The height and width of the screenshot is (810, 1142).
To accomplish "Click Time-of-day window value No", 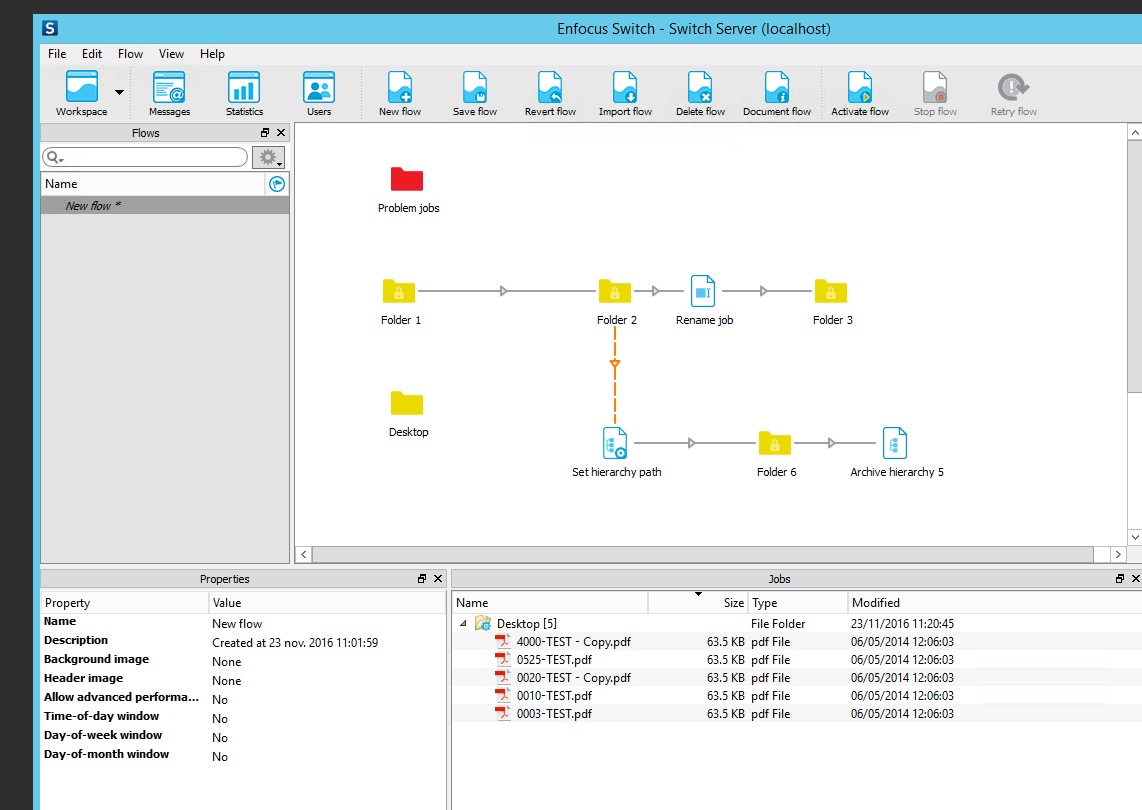I will [x=220, y=718].
